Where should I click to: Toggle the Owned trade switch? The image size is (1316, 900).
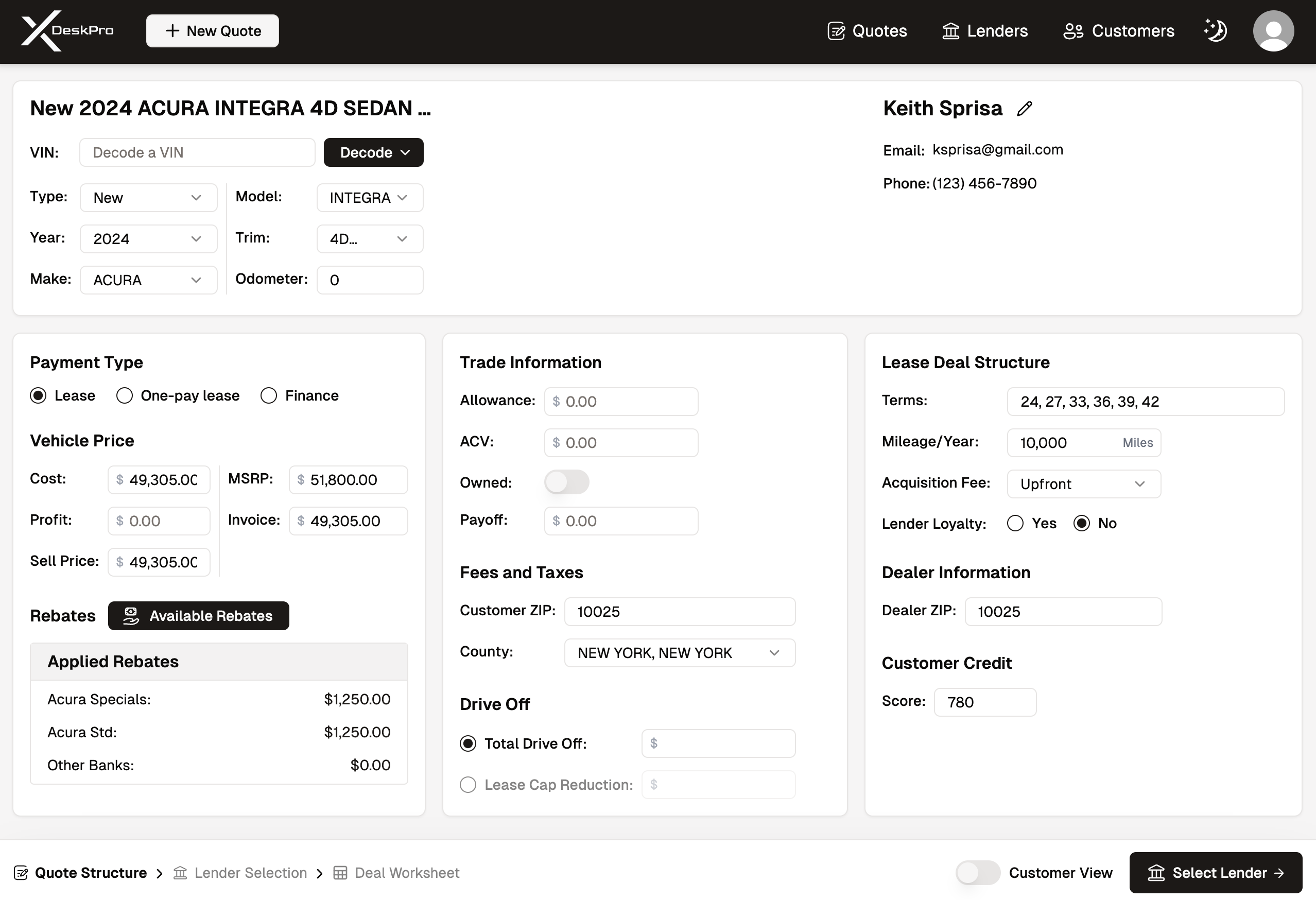(x=567, y=482)
